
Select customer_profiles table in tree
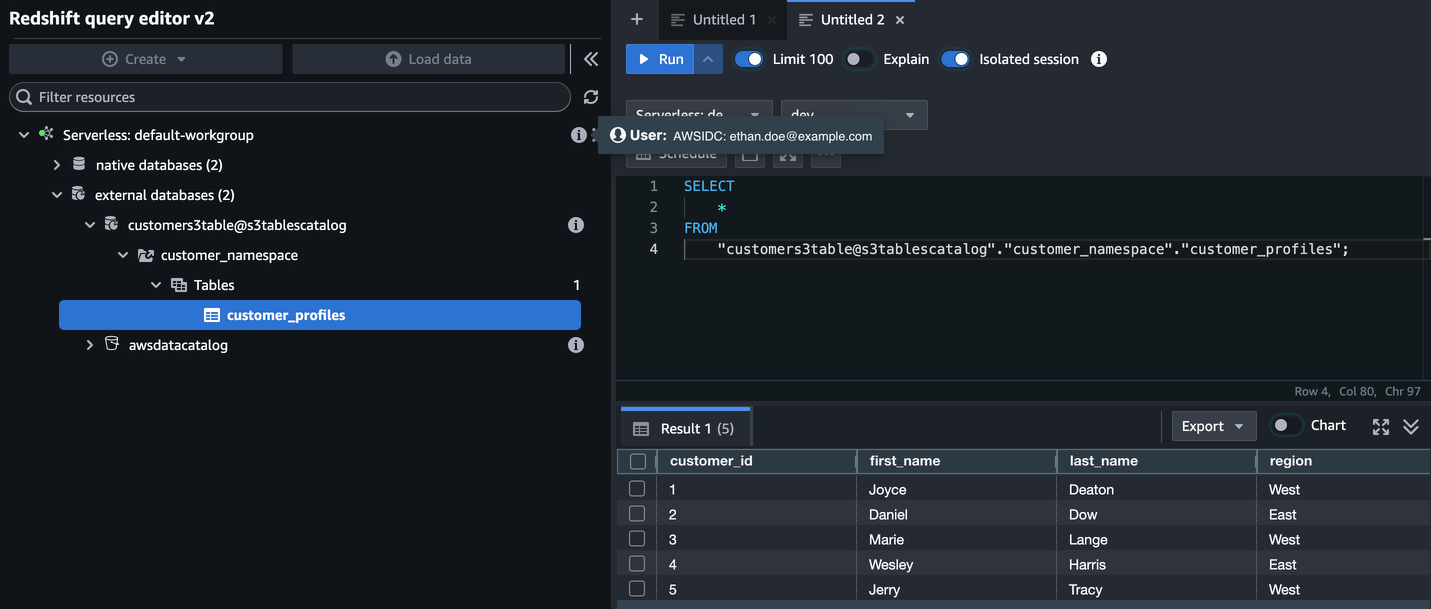click(320, 315)
